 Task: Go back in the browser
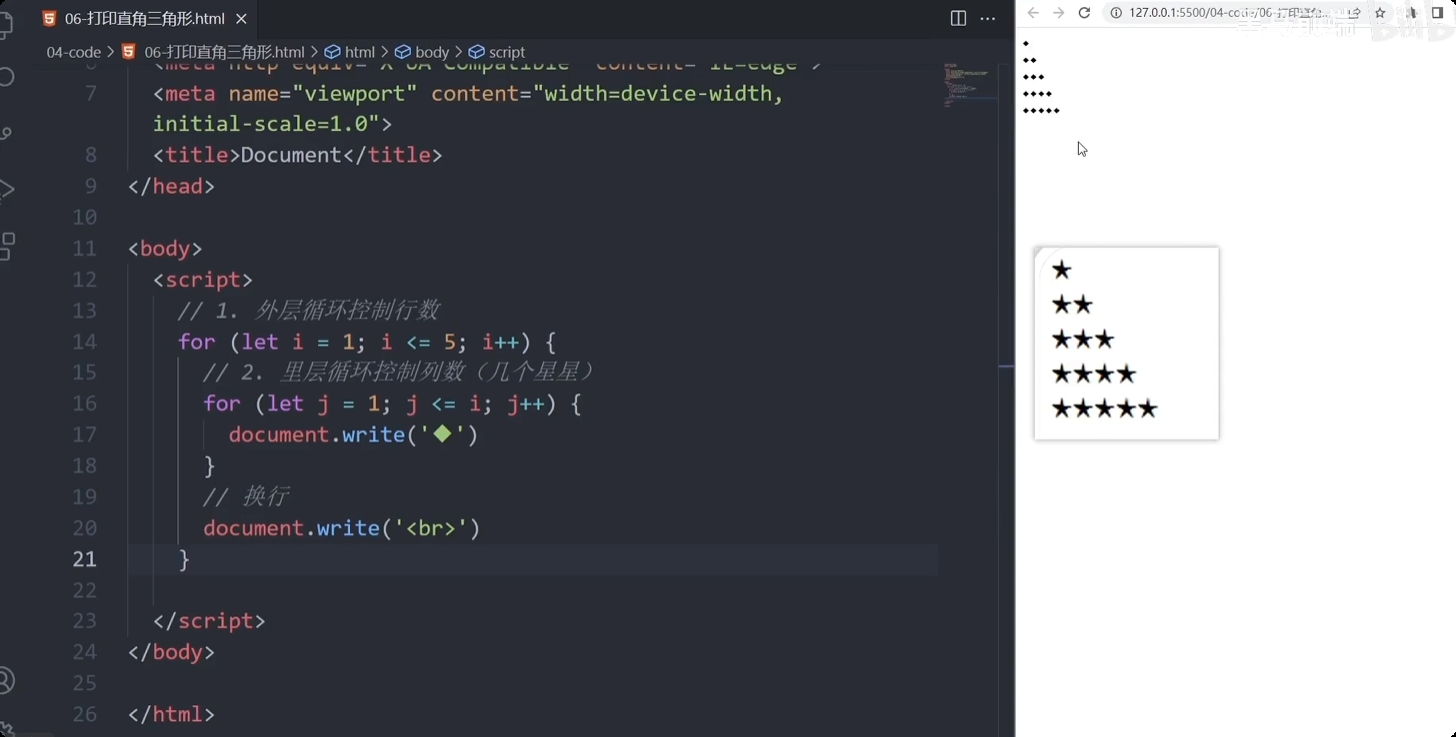point(1033,13)
